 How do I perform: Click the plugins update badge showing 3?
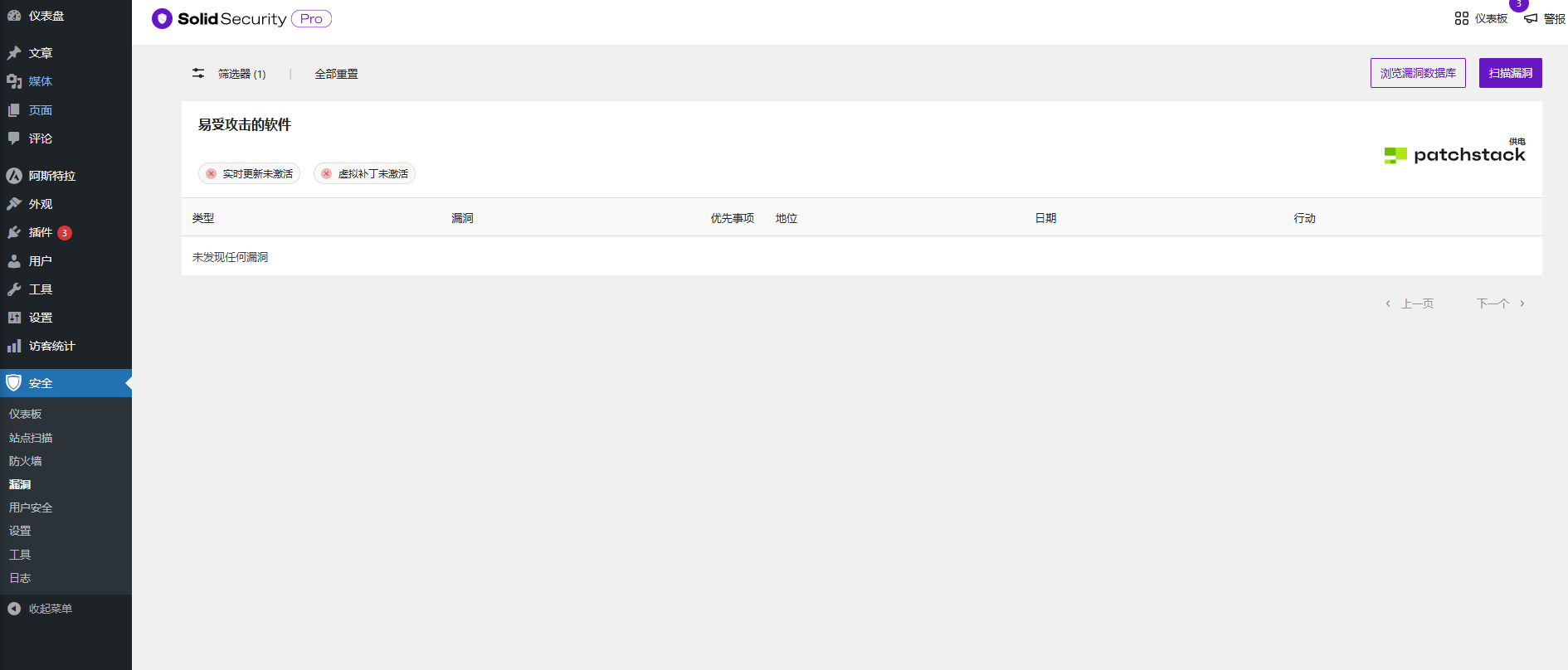65,233
